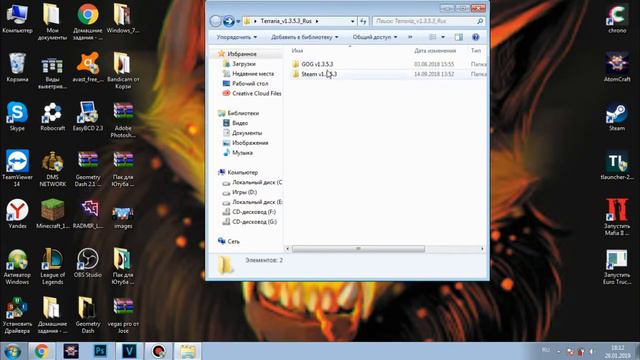Select the OBS Studio desktop icon

88,263
